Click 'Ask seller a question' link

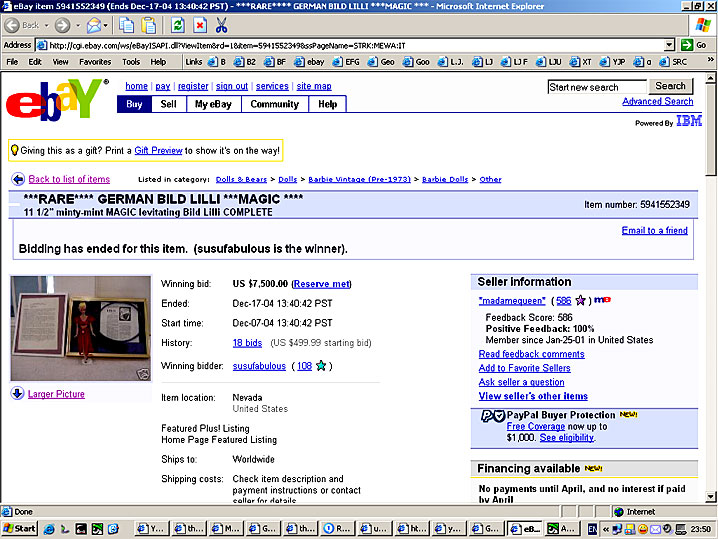522,382
